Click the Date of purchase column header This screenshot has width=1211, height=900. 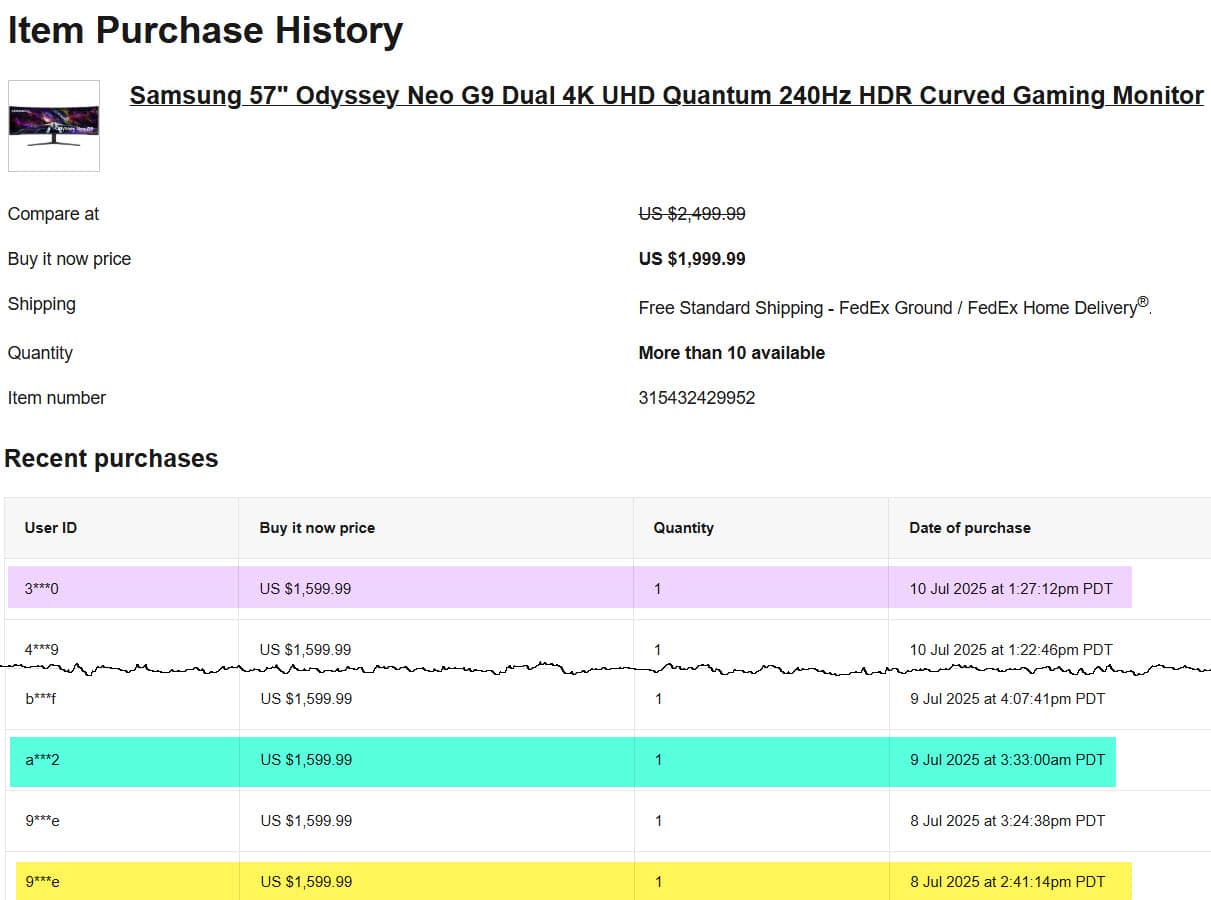[969, 528]
